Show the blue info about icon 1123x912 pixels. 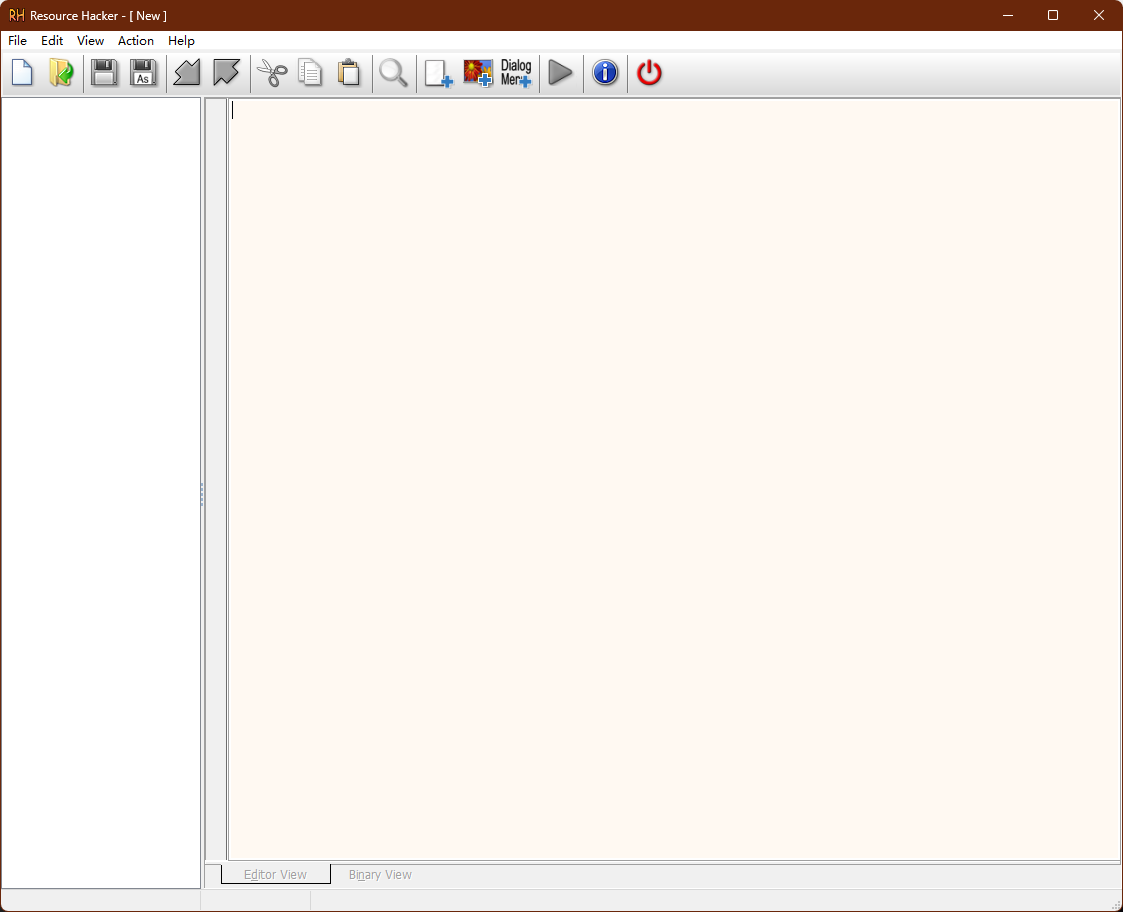(x=605, y=73)
